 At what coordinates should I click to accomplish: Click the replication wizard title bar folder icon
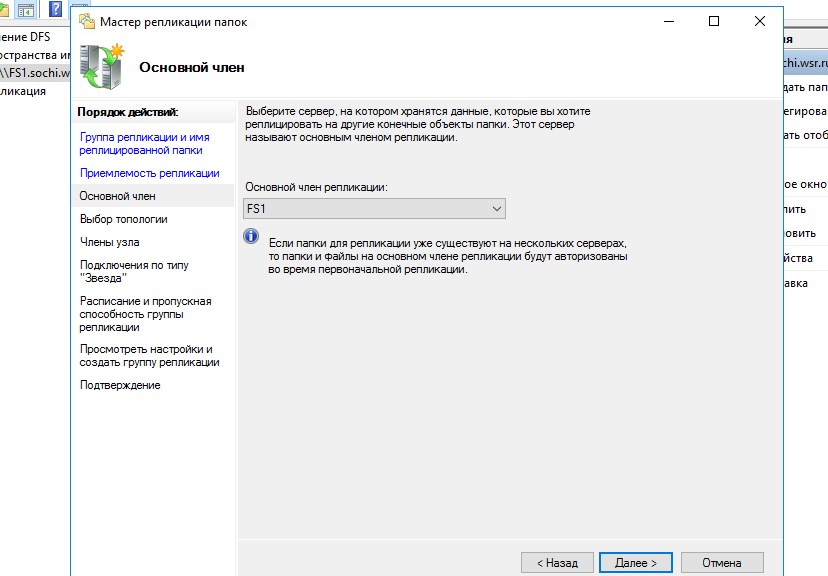[x=87, y=22]
